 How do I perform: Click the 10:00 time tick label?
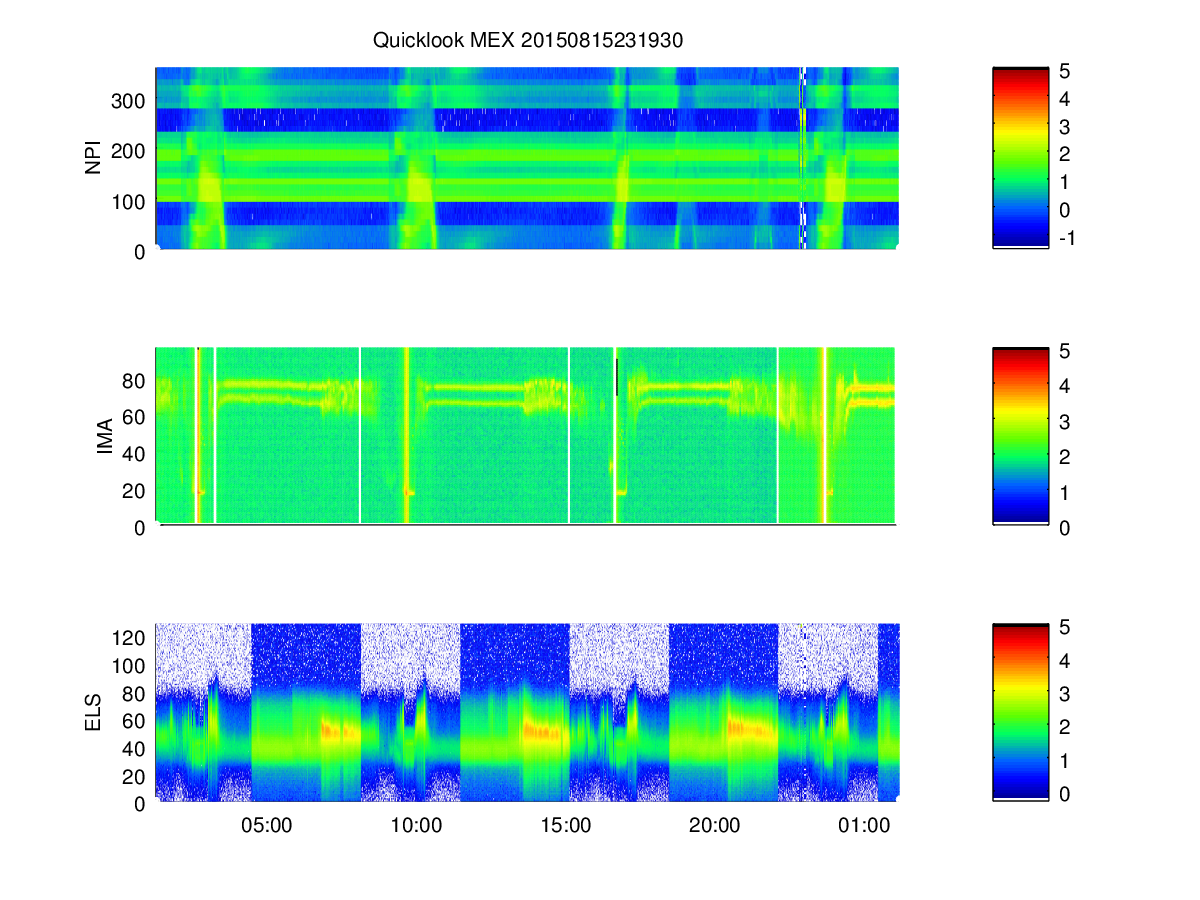(416, 827)
